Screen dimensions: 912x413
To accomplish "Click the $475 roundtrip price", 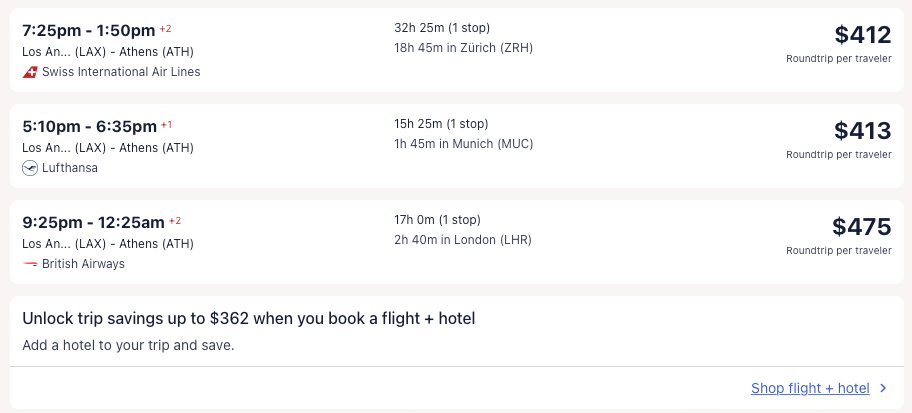I will click(x=862, y=227).
